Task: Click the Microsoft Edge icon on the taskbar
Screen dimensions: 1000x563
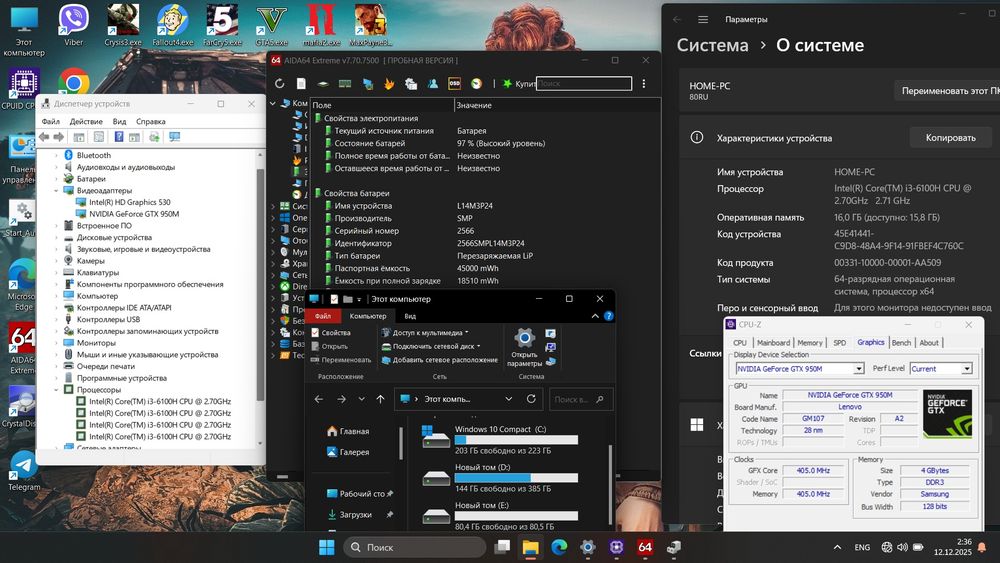Action: (x=559, y=547)
